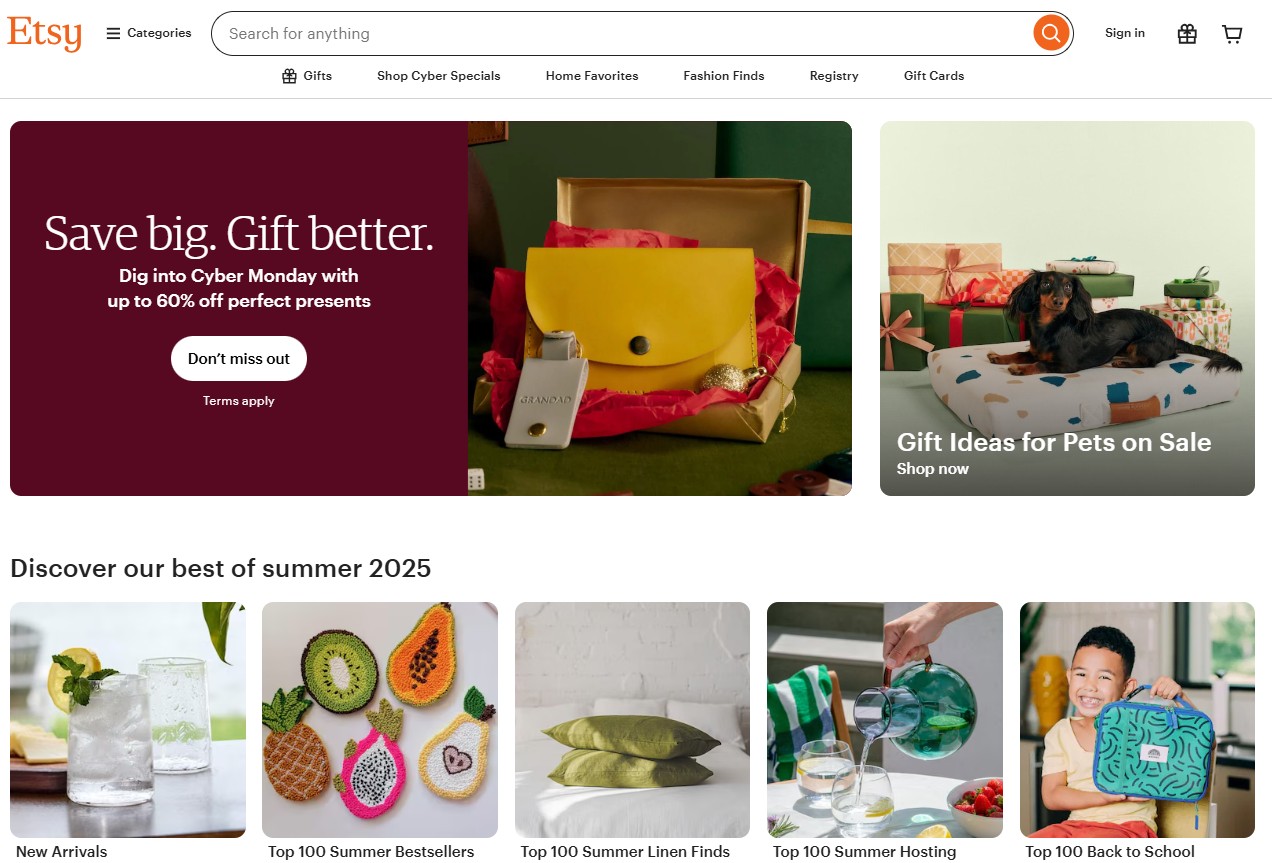Click the Etsy logo
The image size is (1272, 863).
(44, 33)
